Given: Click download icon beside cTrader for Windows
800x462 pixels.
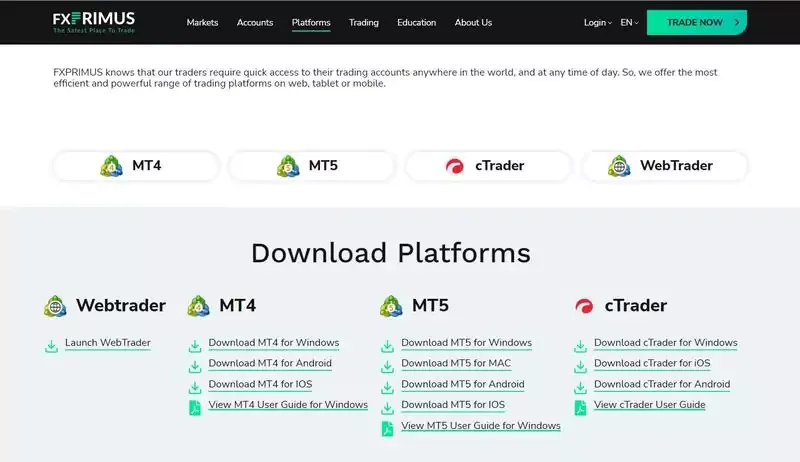Looking at the screenshot, I should (x=580, y=346).
